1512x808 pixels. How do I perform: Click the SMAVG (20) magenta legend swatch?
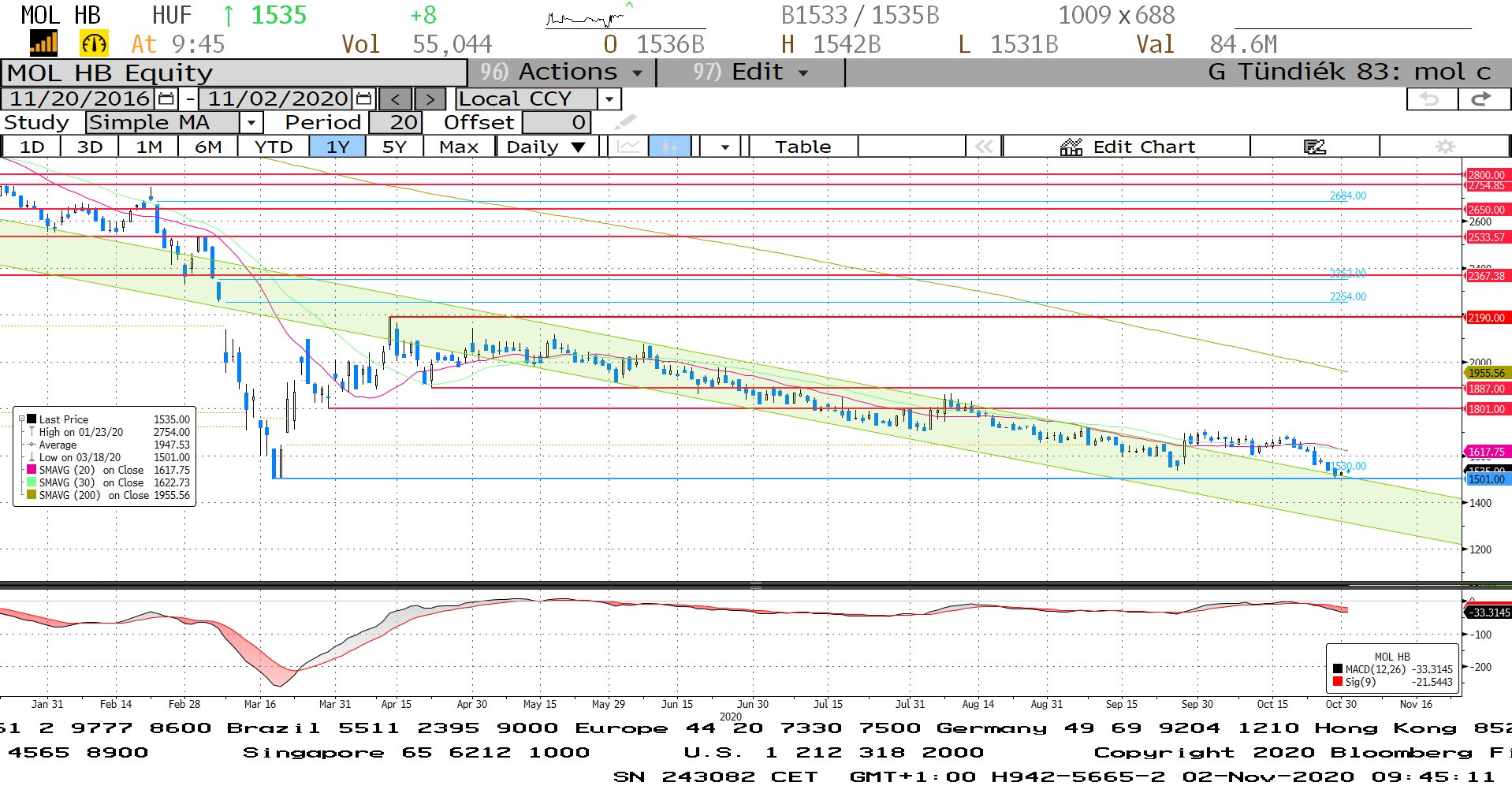[32, 470]
